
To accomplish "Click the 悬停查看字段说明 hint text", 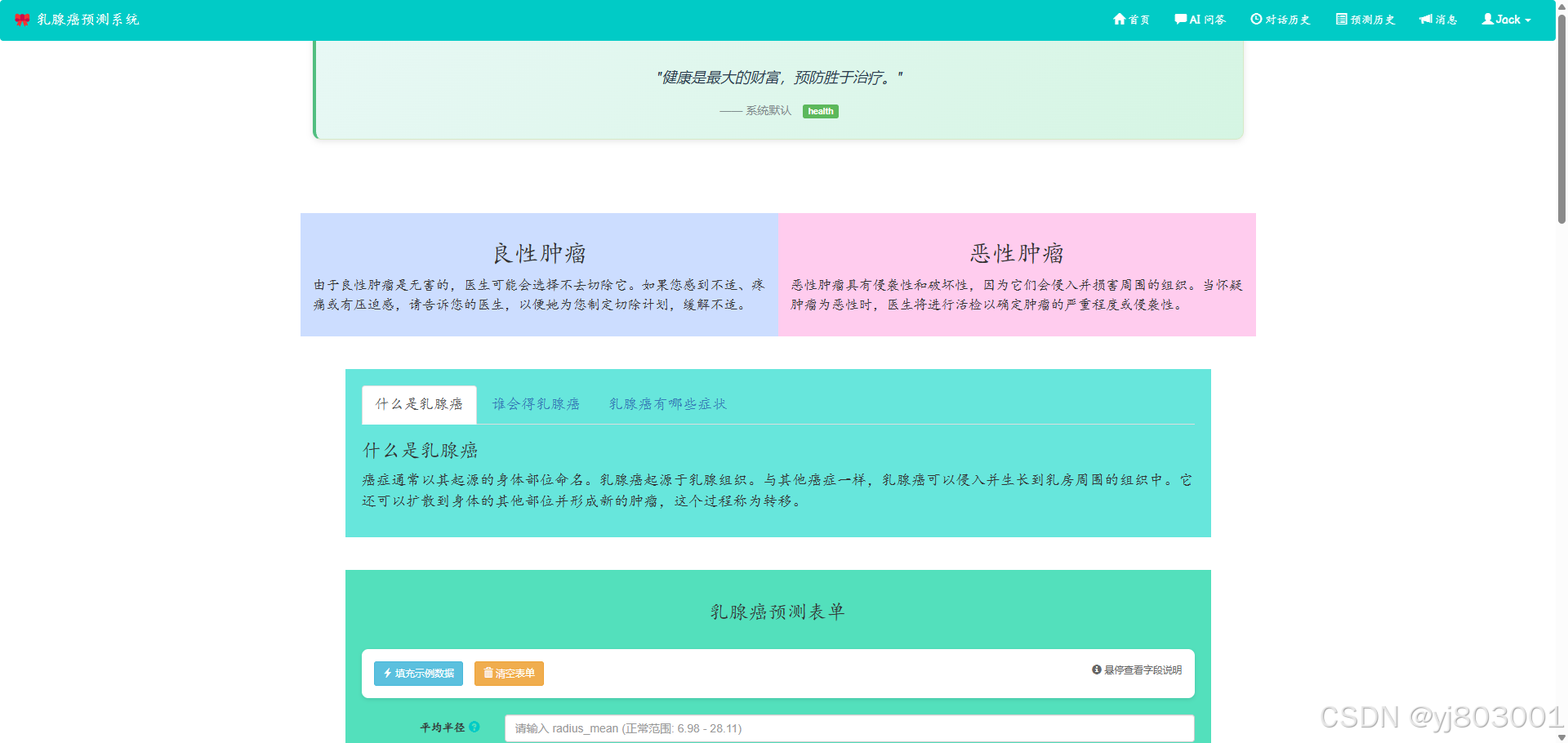I will (x=1143, y=670).
